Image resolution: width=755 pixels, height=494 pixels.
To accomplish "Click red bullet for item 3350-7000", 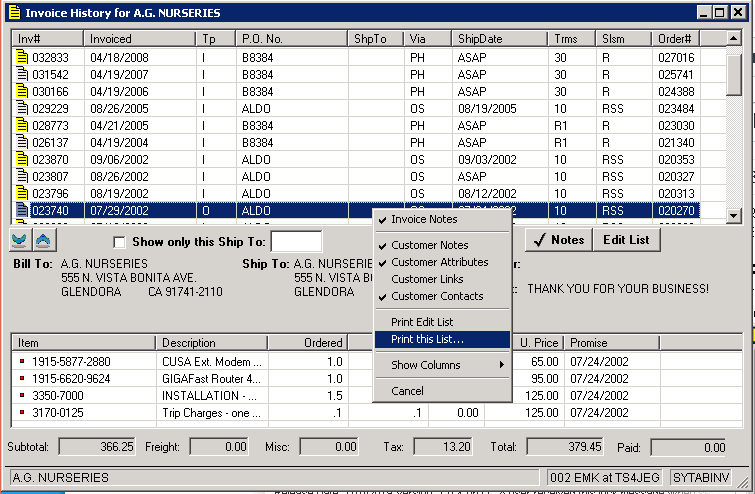I will click(x=22, y=395).
